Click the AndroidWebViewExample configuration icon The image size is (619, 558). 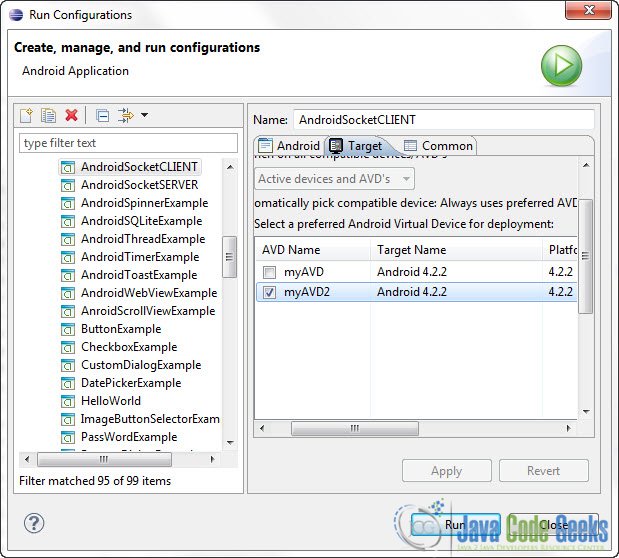[x=68, y=293]
